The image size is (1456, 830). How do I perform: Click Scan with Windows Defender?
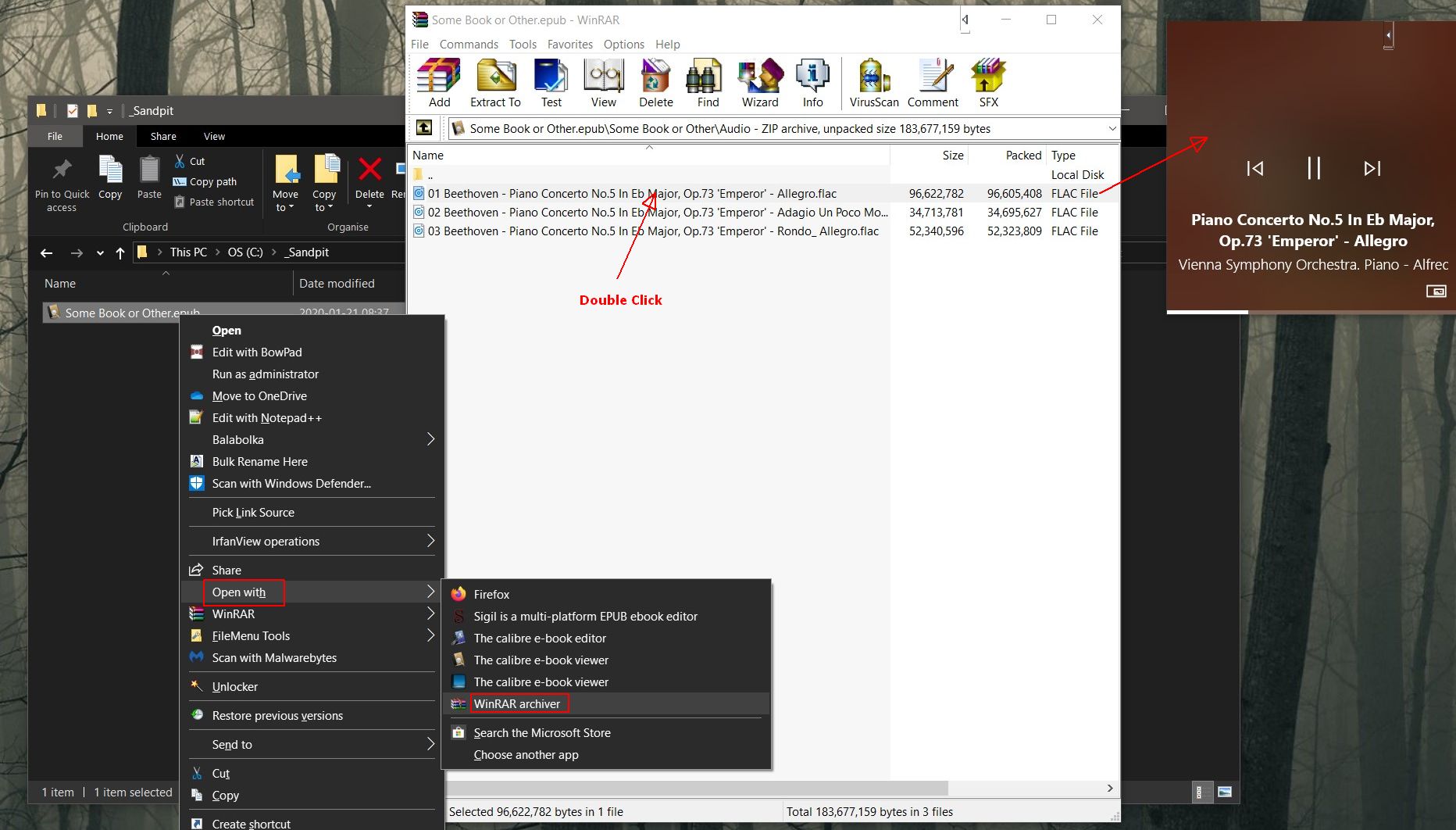pos(312,483)
